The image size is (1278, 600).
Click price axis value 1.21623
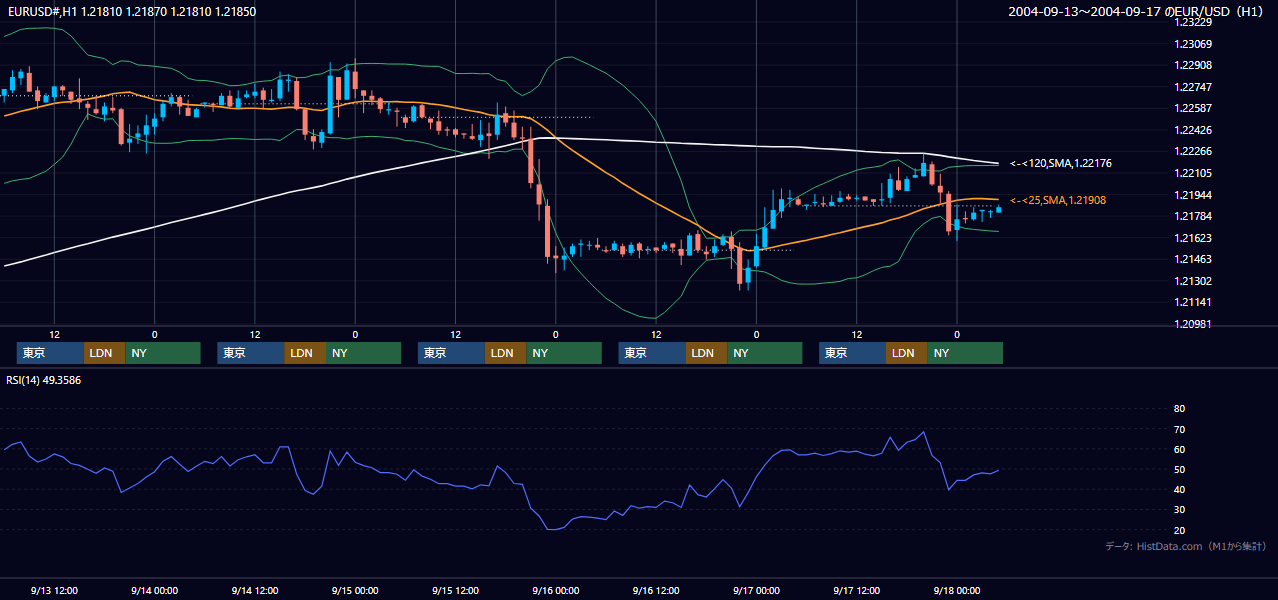coord(1193,238)
